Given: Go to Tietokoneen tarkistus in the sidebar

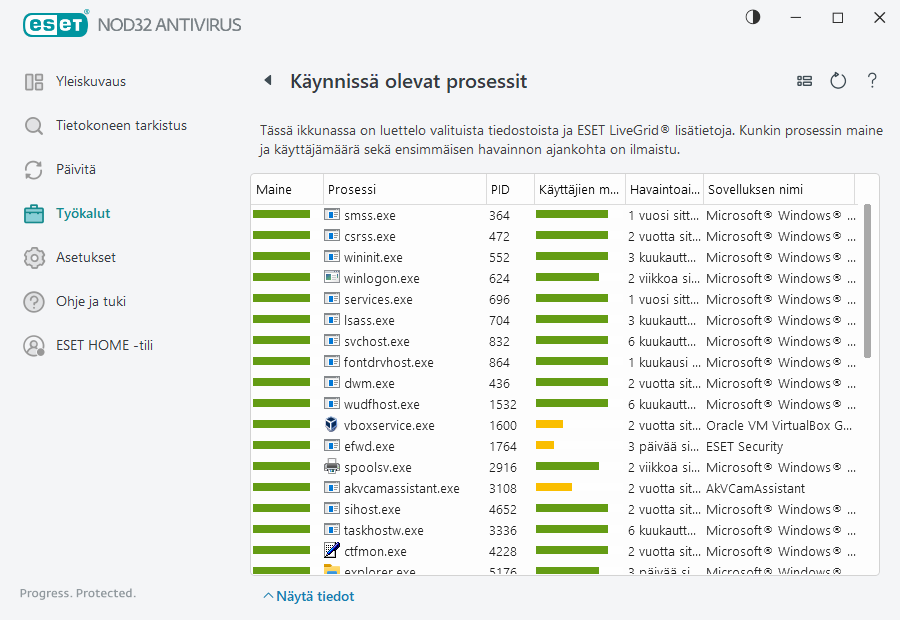Looking at the screenshot, I should (121, 126).
